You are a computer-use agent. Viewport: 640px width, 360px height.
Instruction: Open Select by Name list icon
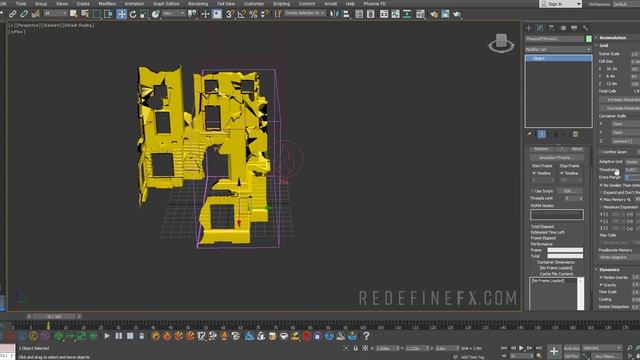pyautogui.click(x=85, y=14)
